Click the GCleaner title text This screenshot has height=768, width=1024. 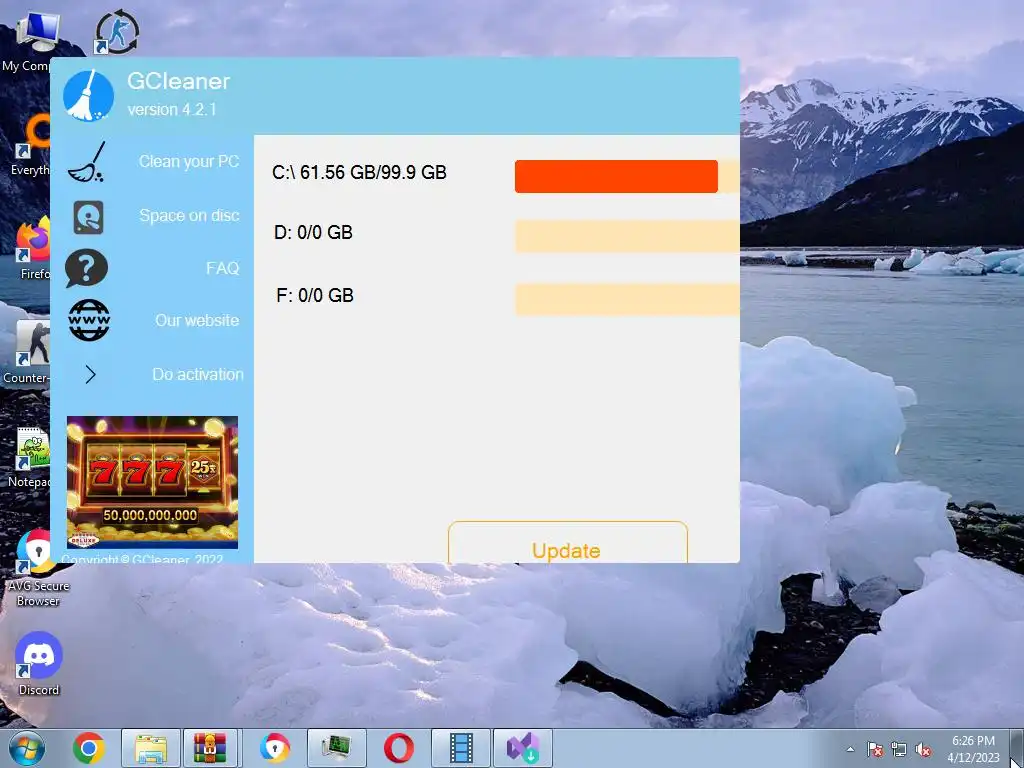[178, 81]
